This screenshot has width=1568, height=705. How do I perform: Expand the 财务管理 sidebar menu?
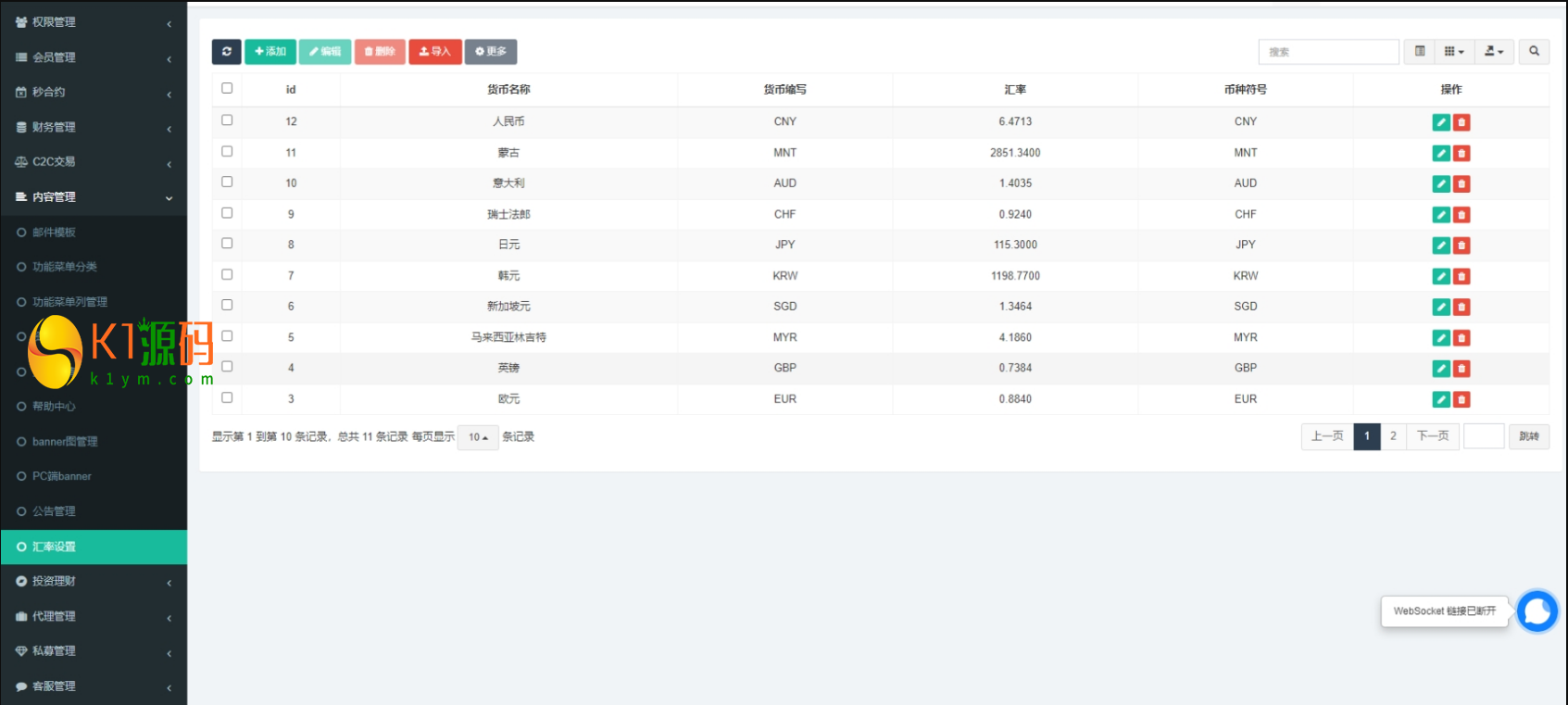point(94,128)
